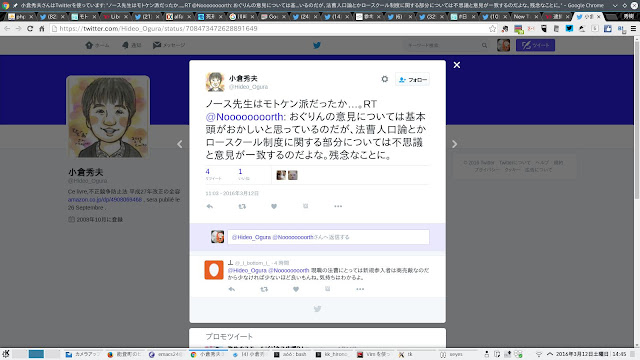Viewport: 640px width, 360px height.
Task: Compose a new tweet with the ツイート button
Action: 535,45
